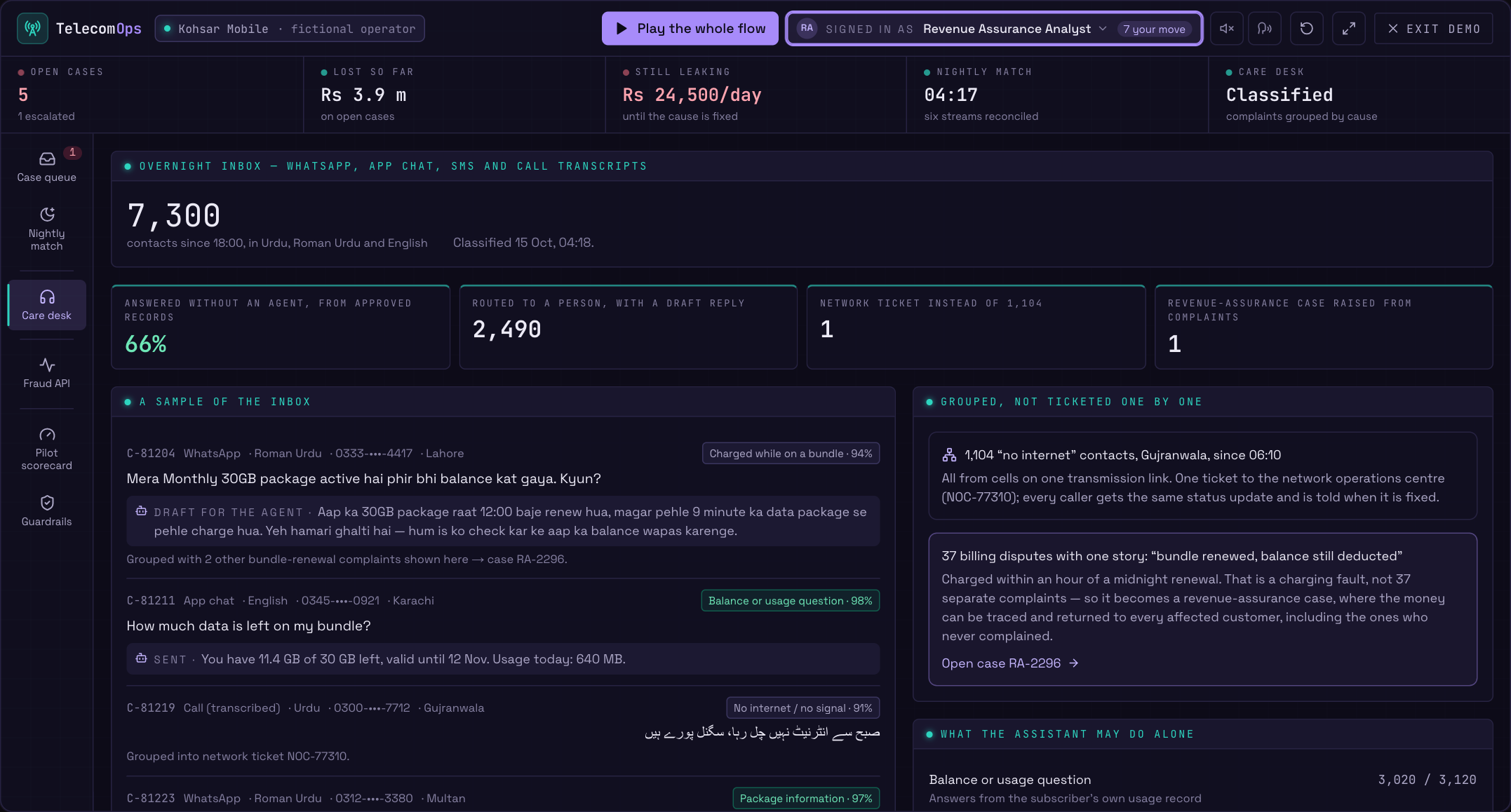
Task: Click the Open Cases stat tile
Action: point(152,95)
